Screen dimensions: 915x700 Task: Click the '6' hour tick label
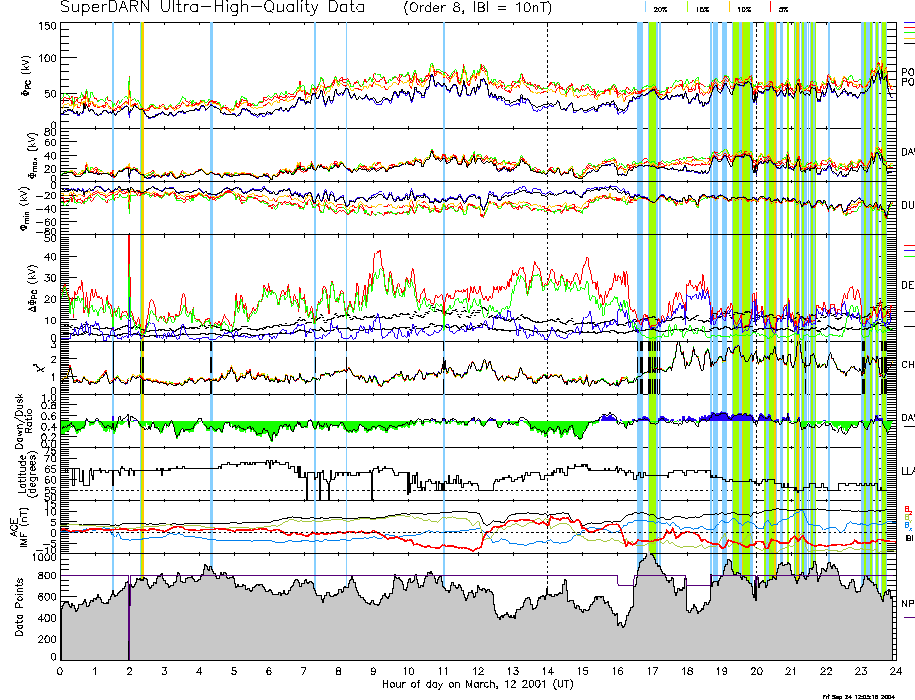[268, 671]
